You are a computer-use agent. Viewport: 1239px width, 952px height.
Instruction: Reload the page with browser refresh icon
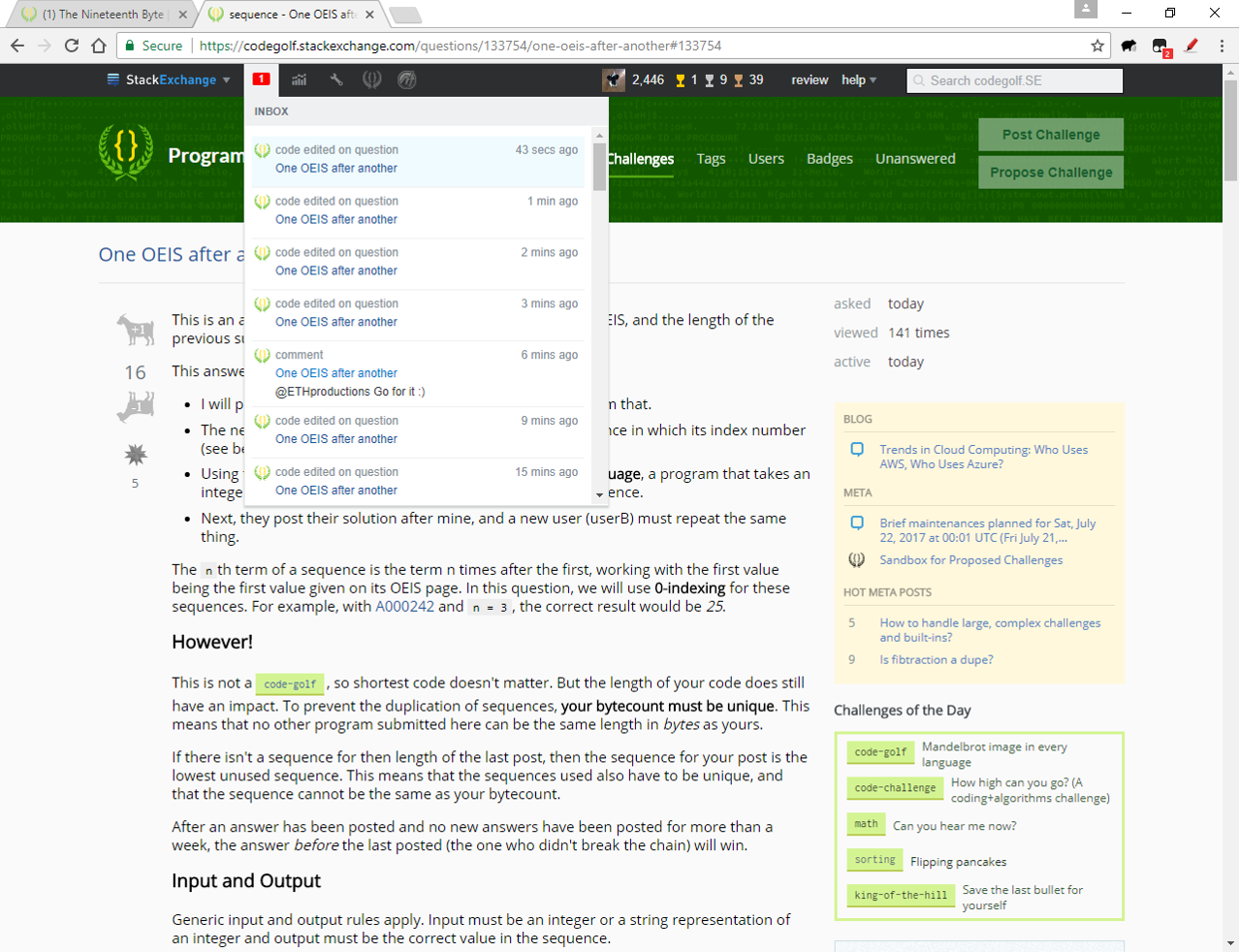click(x=72, y=46)
